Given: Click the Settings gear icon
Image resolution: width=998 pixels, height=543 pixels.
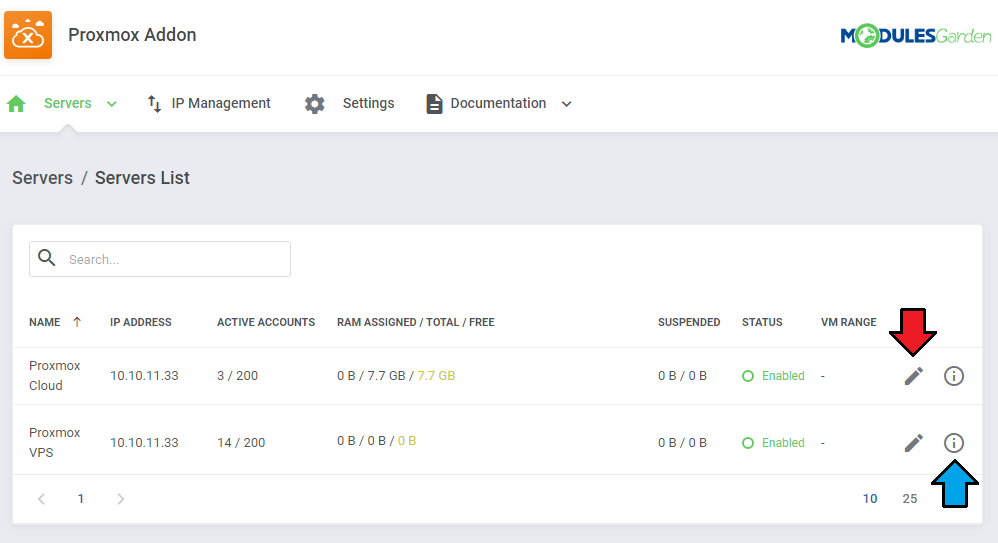Looking at the screenshot, I should tap(314, 104).
